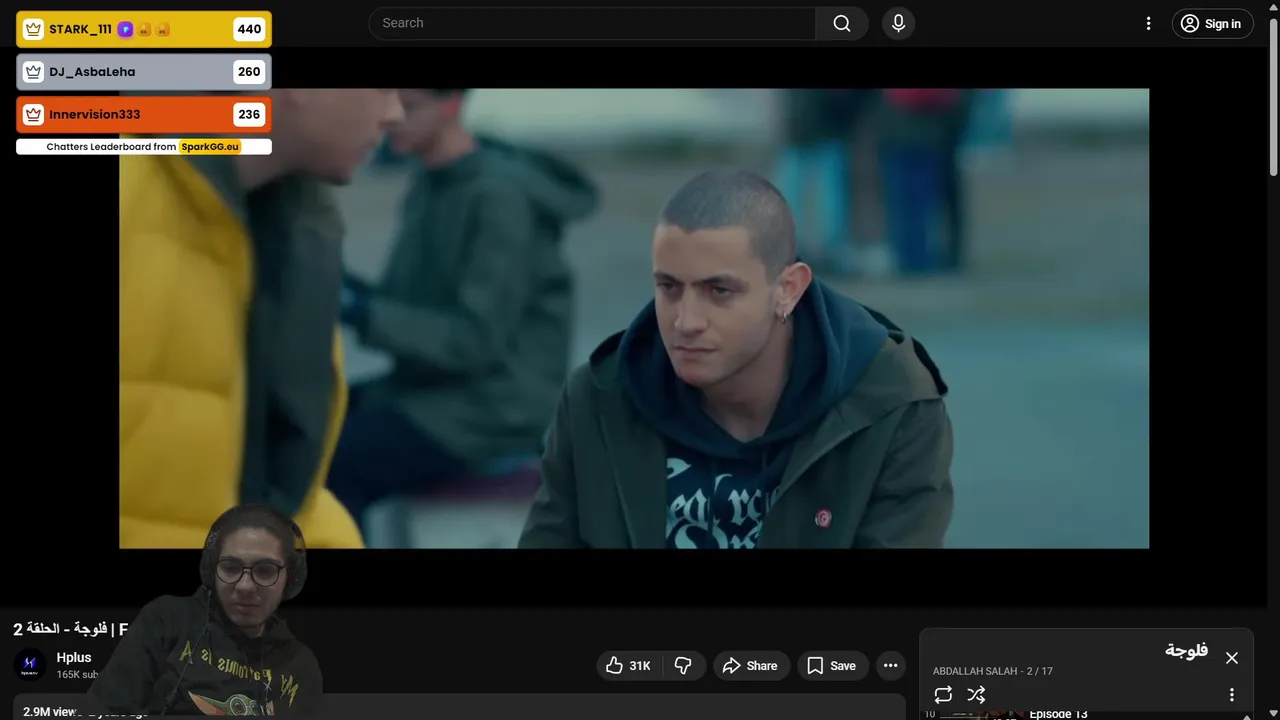
Task: Share the video
Action: tap(751, 666)
